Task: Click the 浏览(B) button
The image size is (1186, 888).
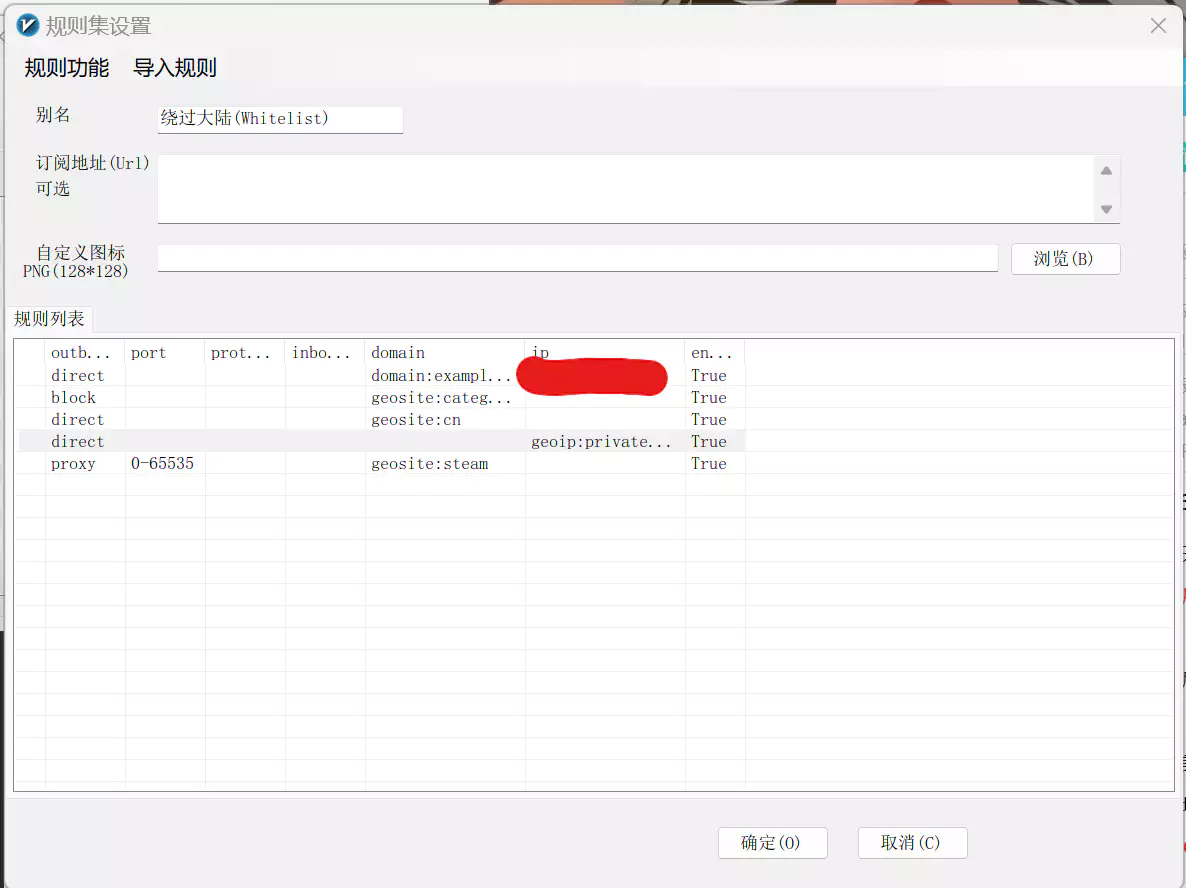Action: [x=1065, y=259]
